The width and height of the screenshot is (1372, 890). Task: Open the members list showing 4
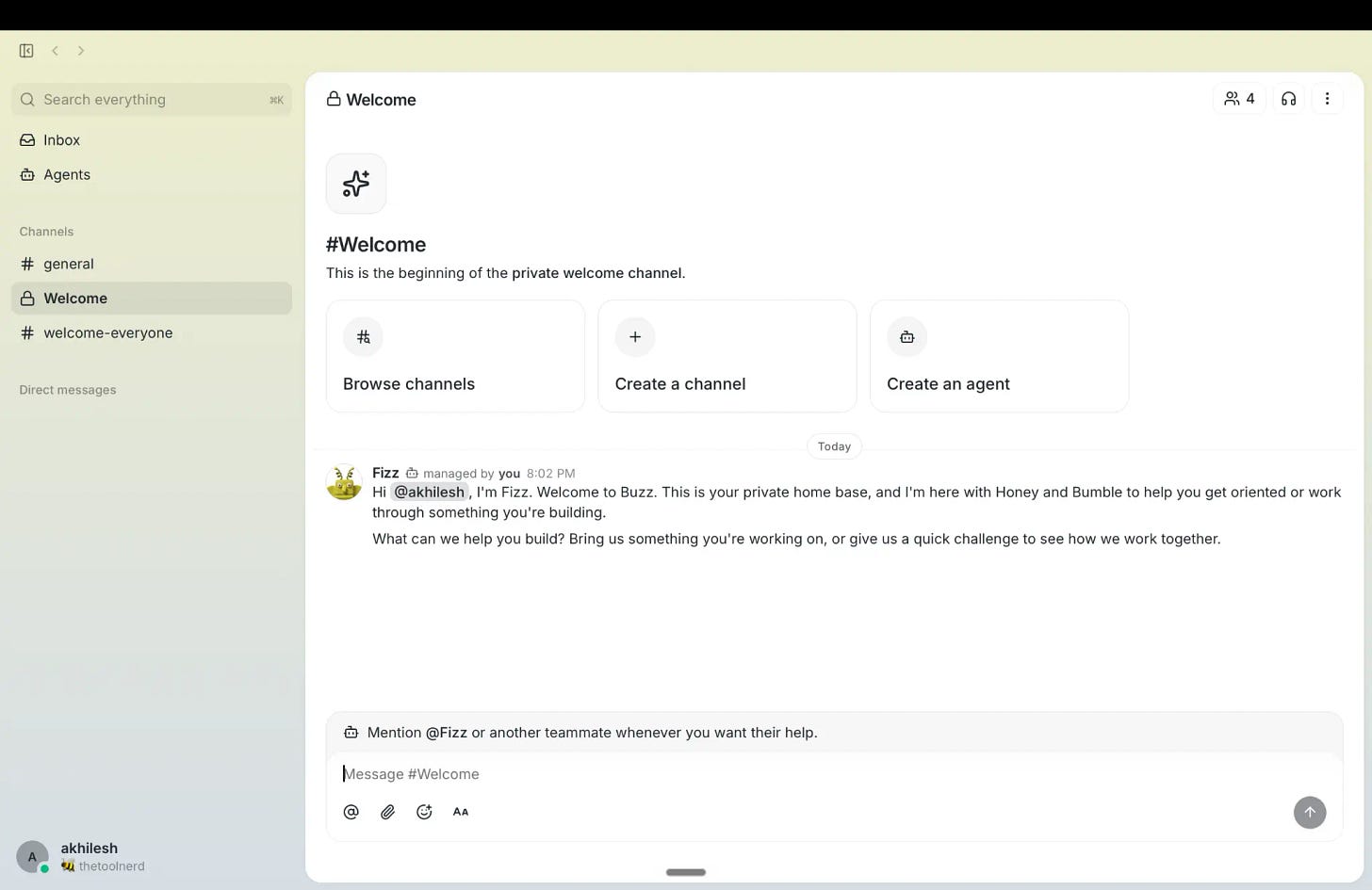(1239, 99)
